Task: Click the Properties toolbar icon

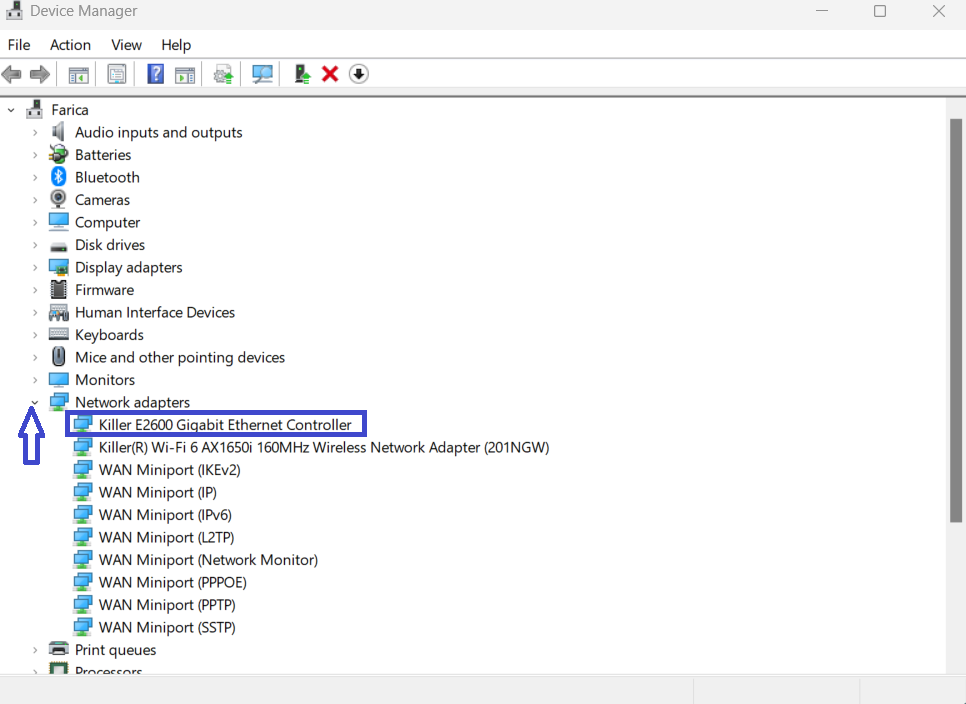Action: [x=117, y=74]
